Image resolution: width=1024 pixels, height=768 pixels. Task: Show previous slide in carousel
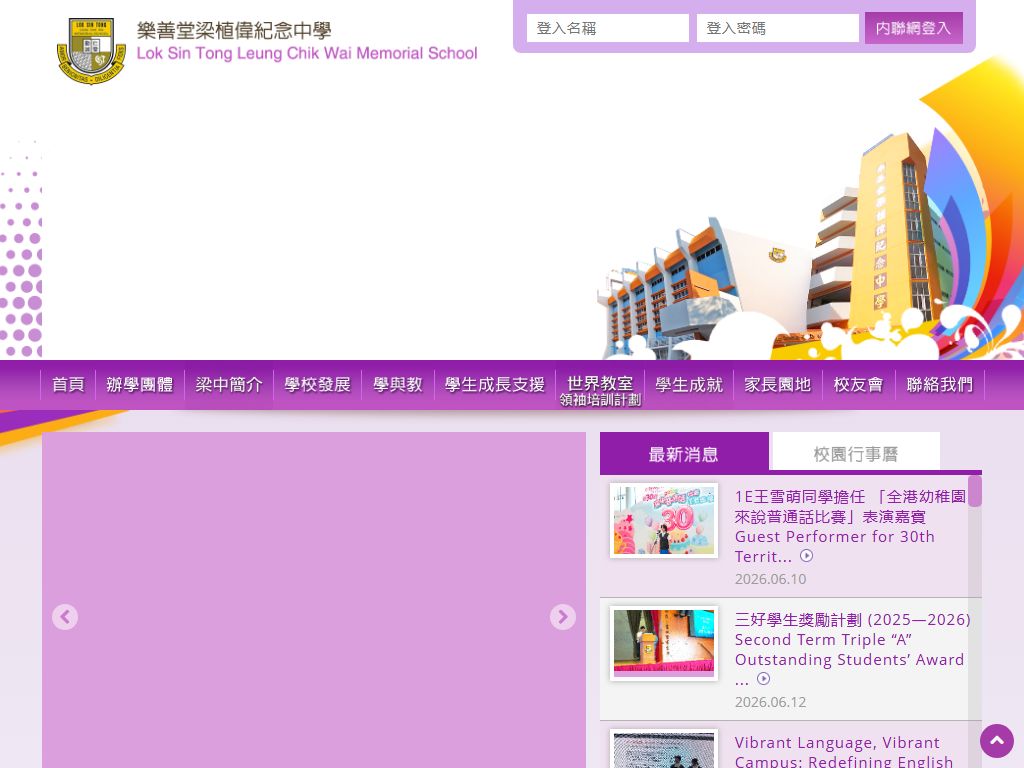click(x=65, y=617)
